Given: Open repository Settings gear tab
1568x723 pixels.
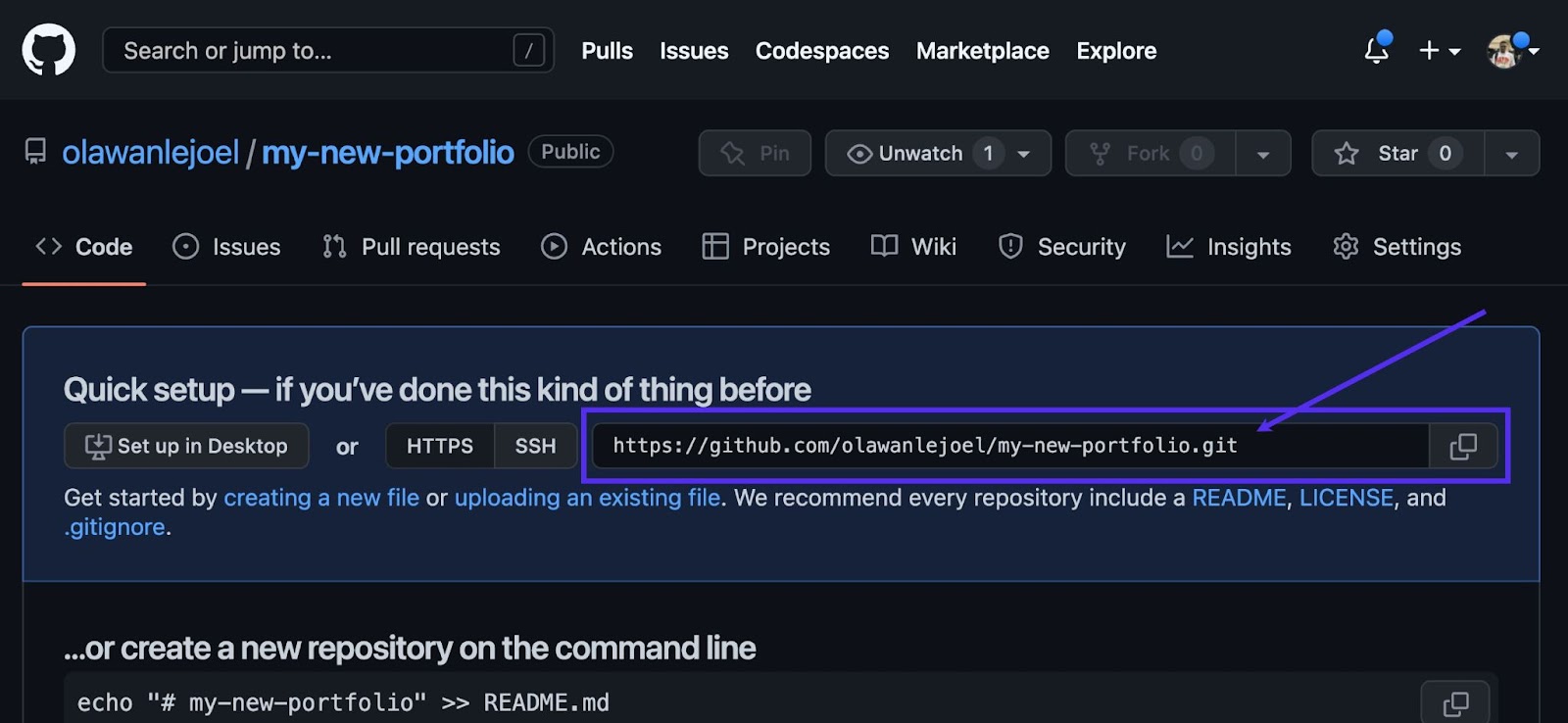Looking at the screenshot, I should click(x=1397, y=247).
